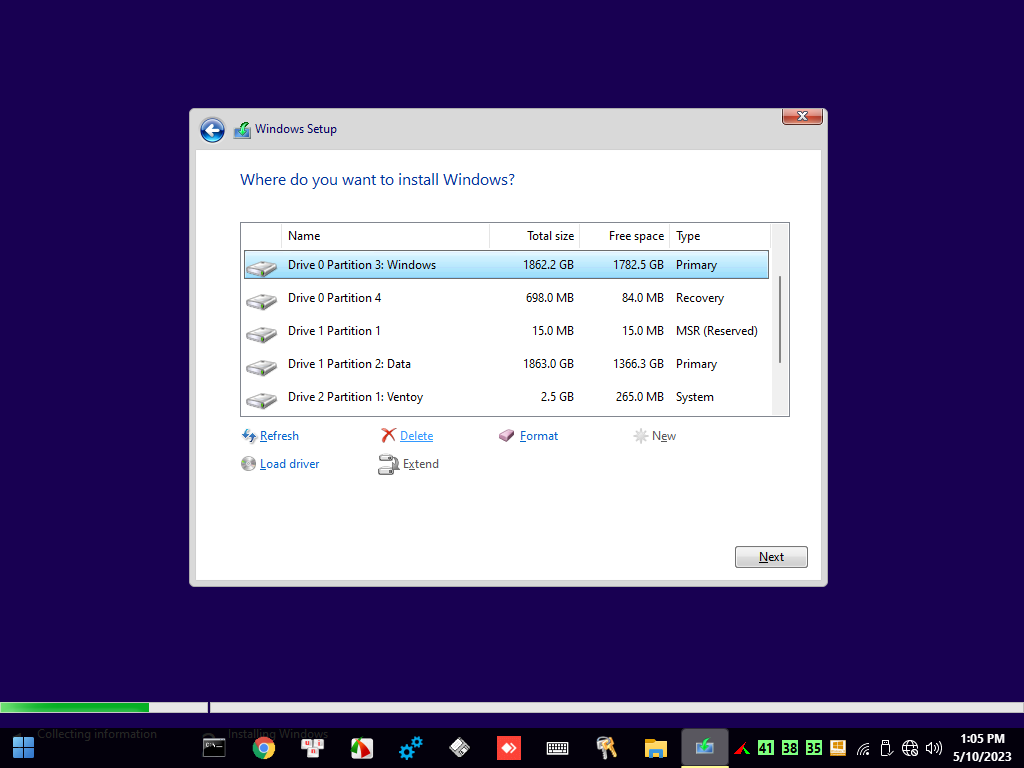Click the Windows Setup title icon
Image resolution: width=1024 pixels, height=768 pixels.
click(x=242, y=129)
